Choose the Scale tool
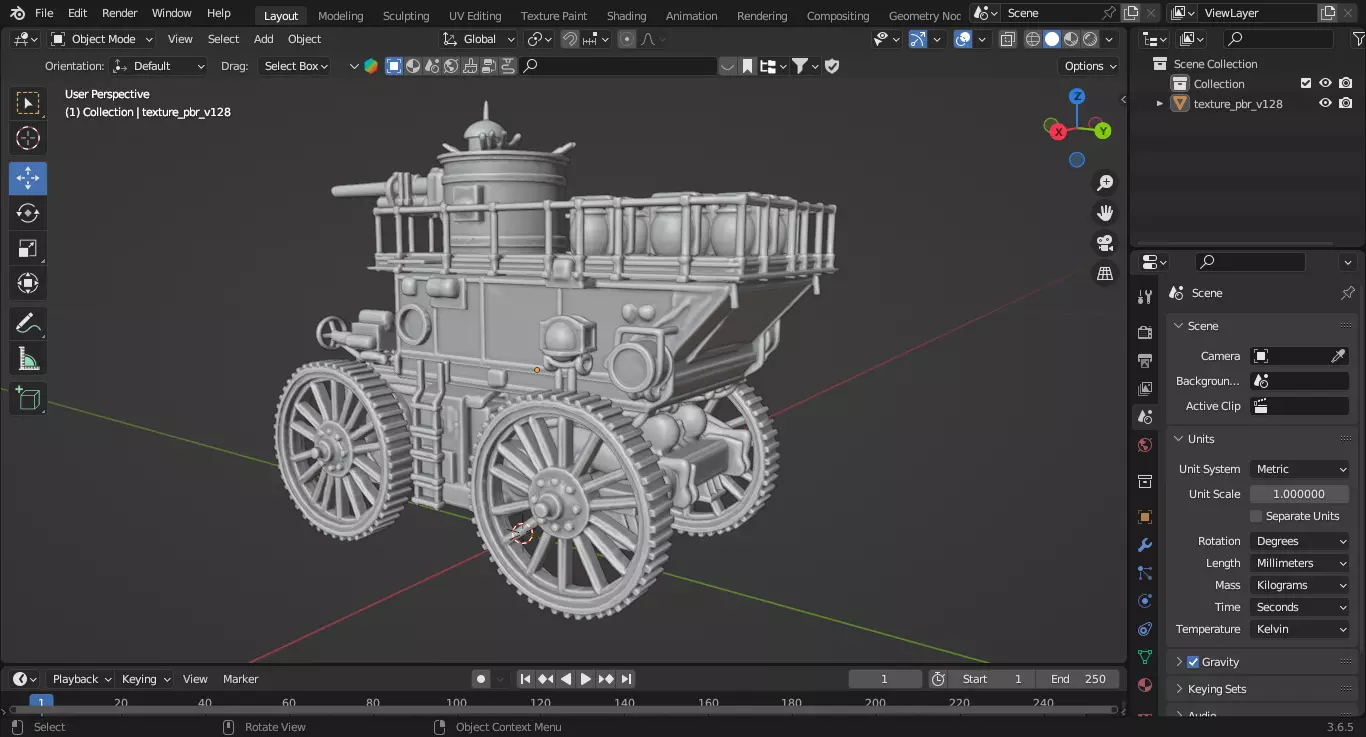The image size is (1366, 737). tap(28, 248)
